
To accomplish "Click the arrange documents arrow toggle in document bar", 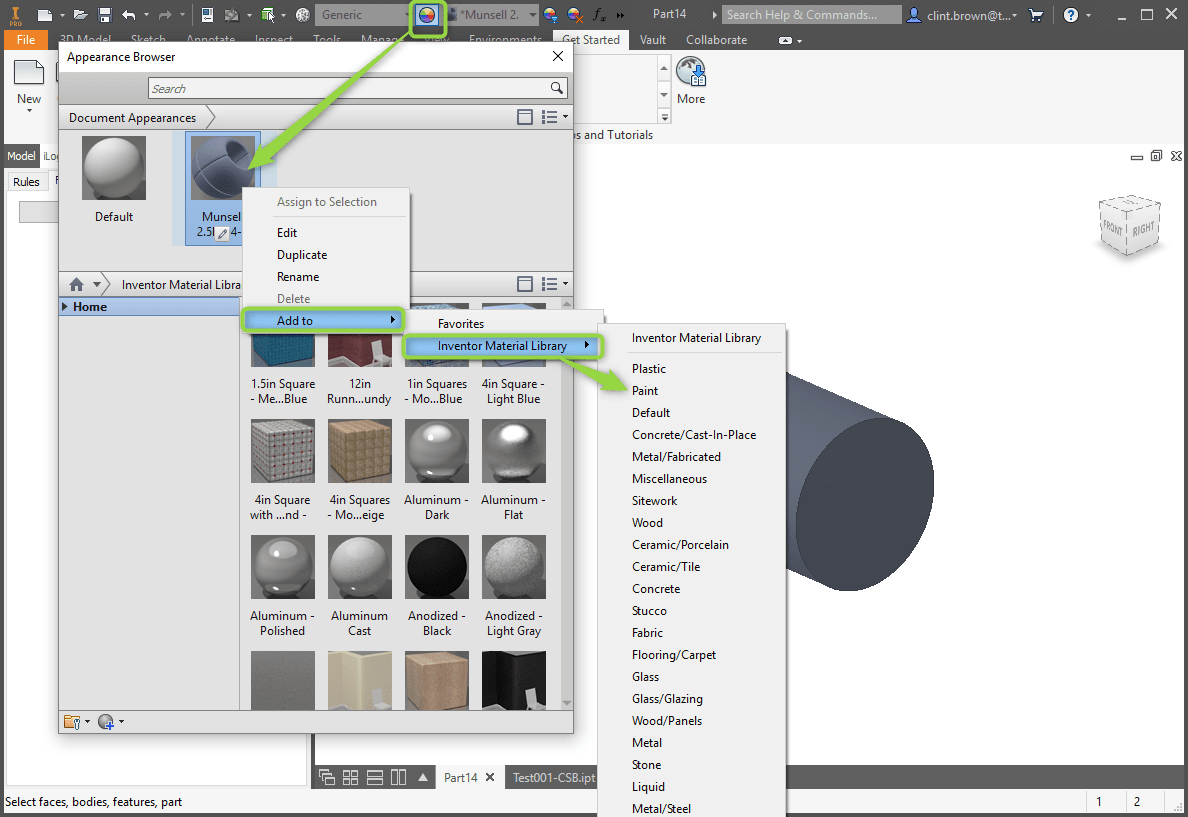I will 424,776.
